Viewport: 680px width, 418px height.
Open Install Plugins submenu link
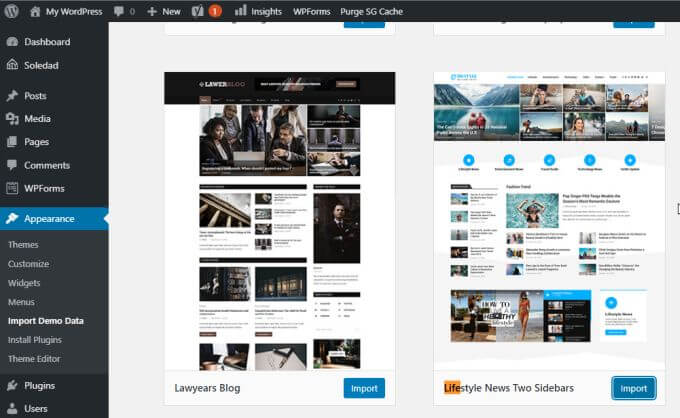pyautogui.click(x=35, y=340)
